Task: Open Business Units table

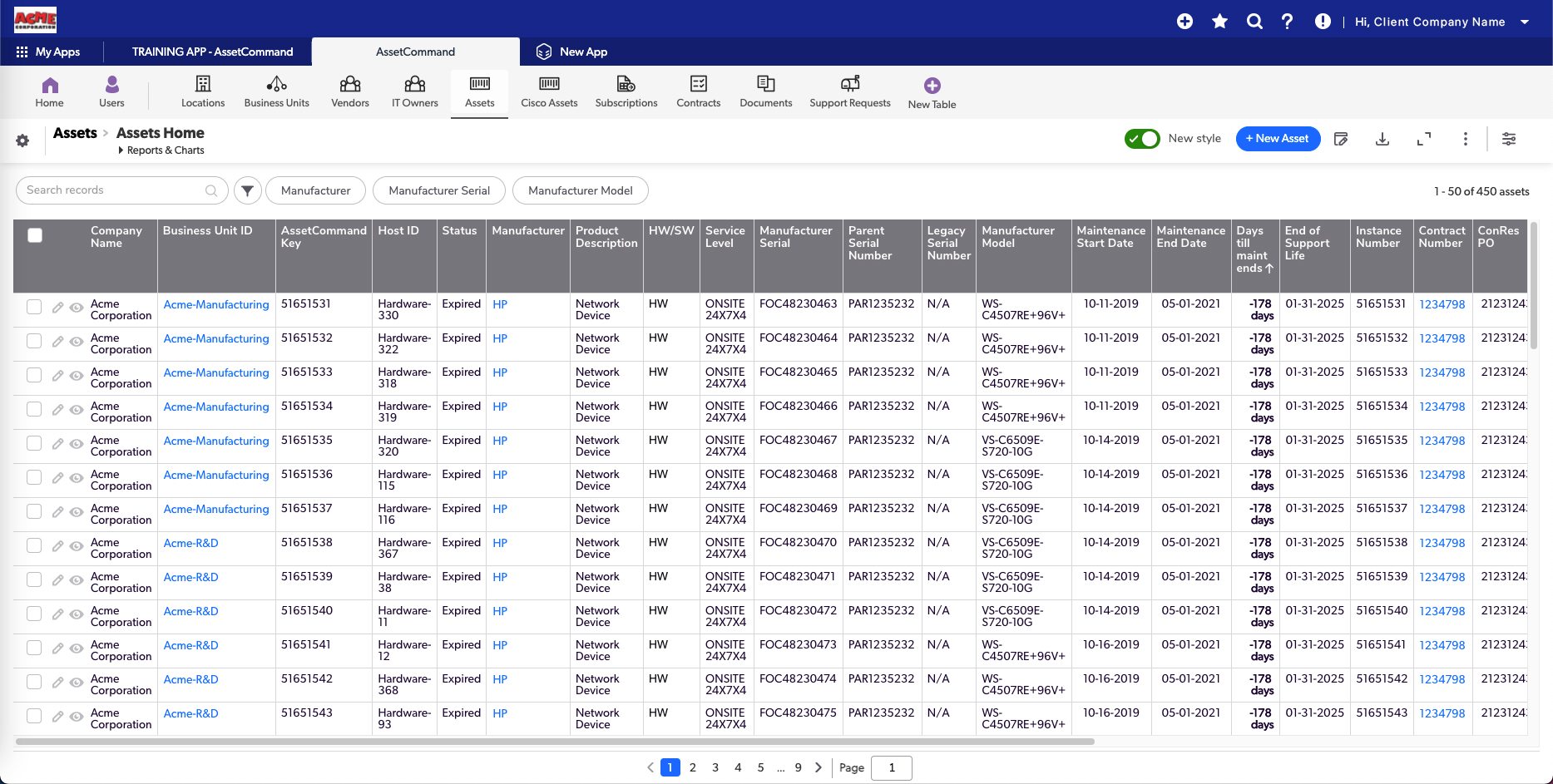Action: [276, 91]
